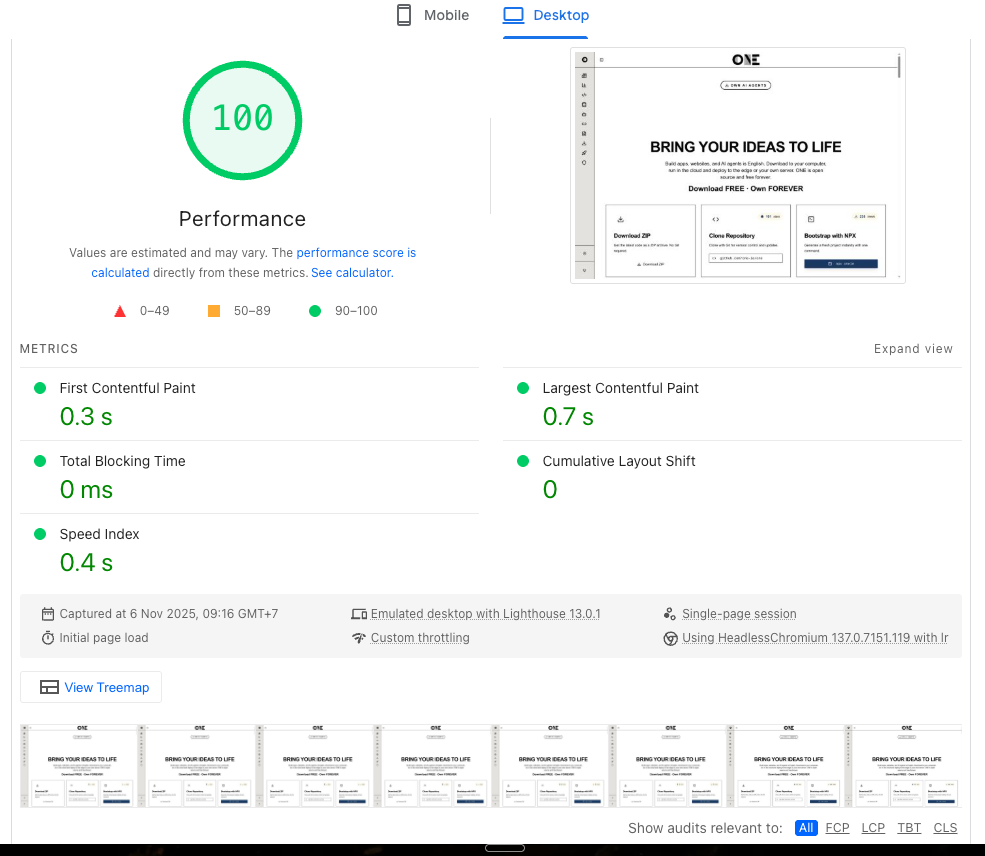985x856 pixels.
Task: Toggle the TBT audit filter
Action: 908,828
